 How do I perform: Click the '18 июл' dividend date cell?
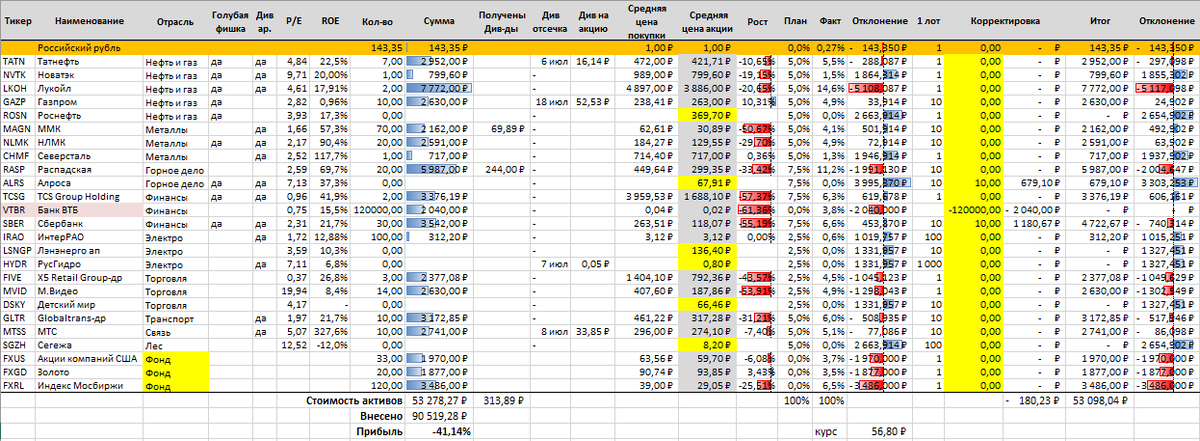[x=550, y=102]
